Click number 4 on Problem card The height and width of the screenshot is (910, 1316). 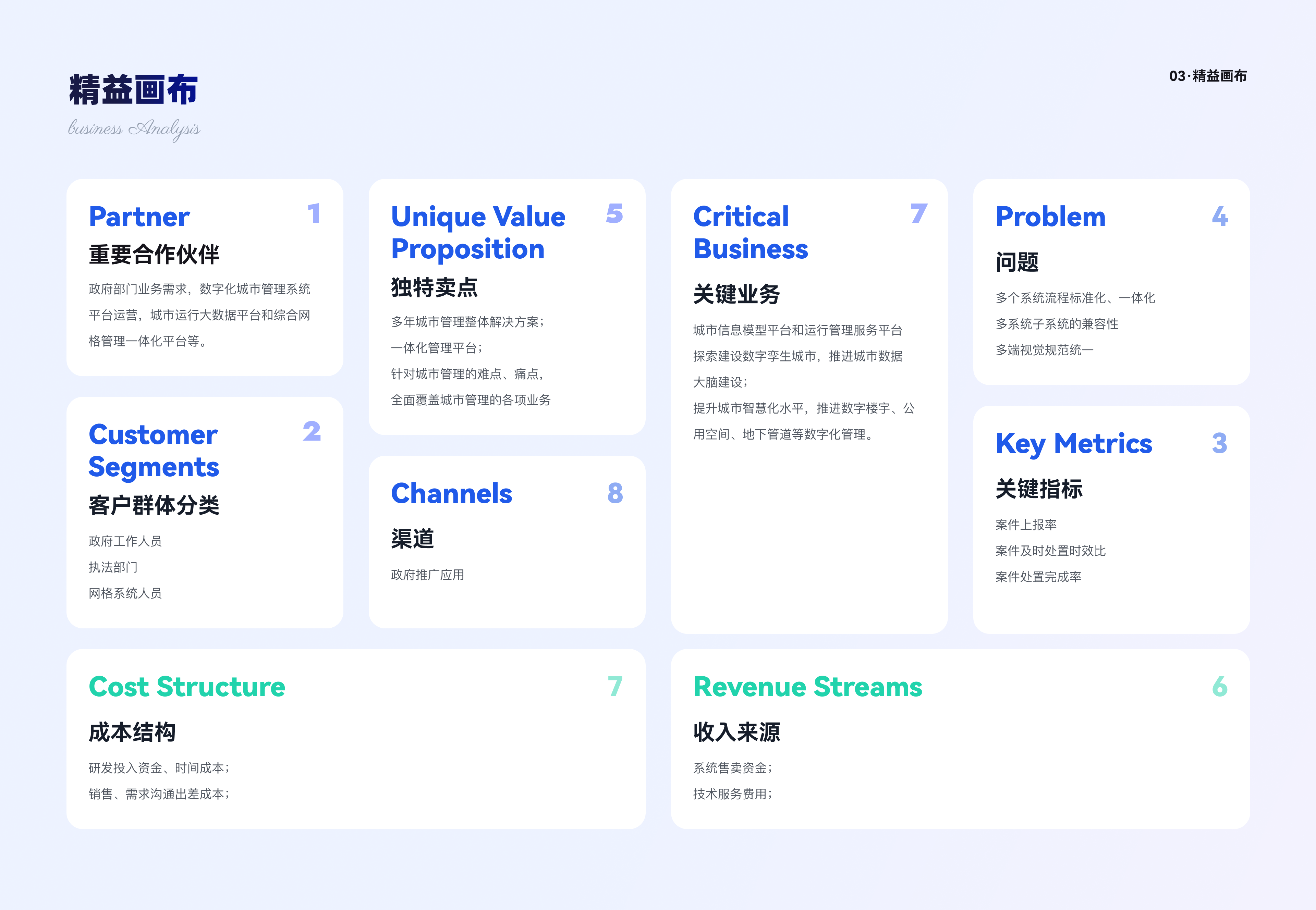[1220, 217]
